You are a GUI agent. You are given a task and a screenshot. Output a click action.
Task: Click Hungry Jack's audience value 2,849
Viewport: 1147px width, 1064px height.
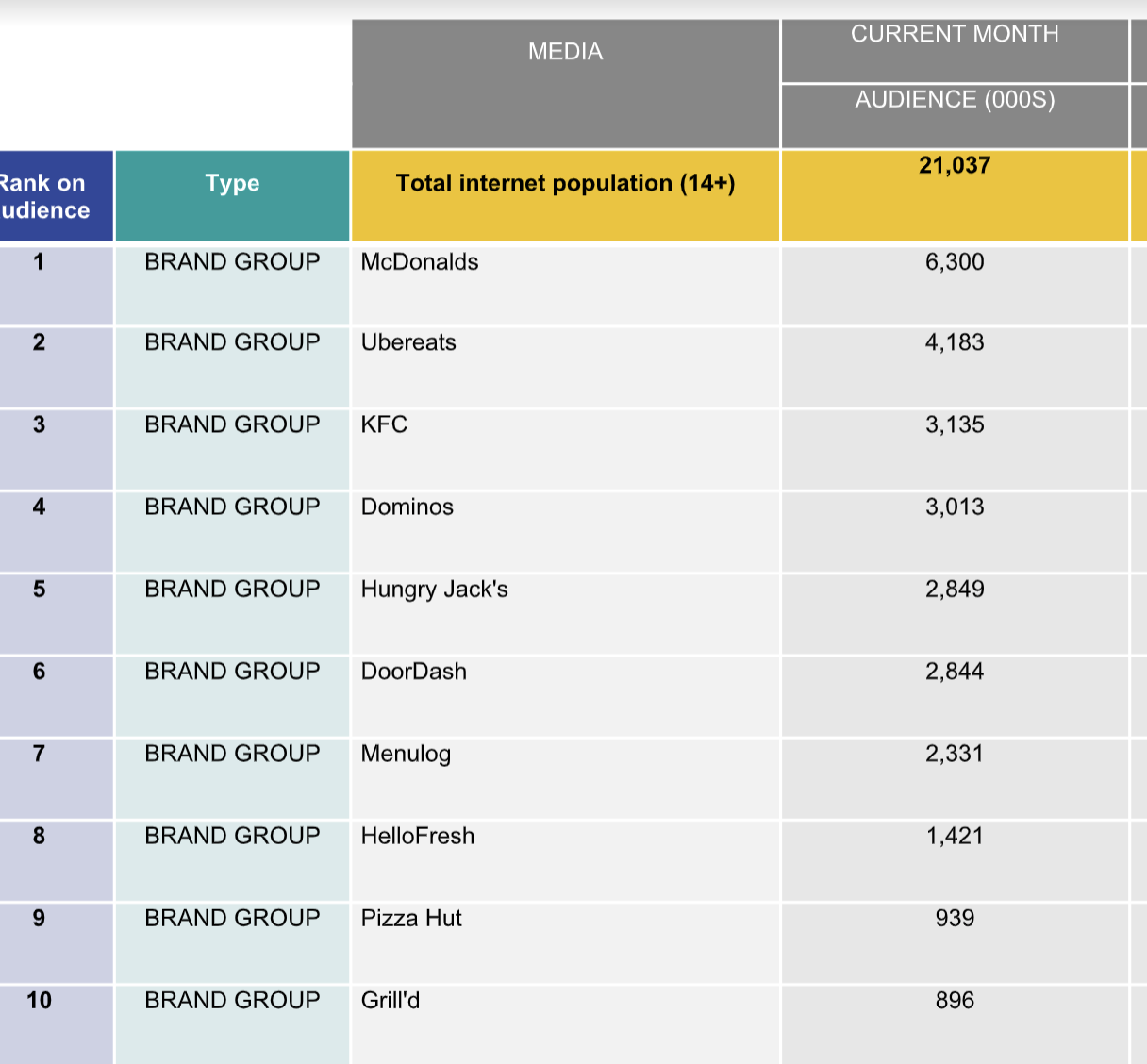[x=955, y=590]
